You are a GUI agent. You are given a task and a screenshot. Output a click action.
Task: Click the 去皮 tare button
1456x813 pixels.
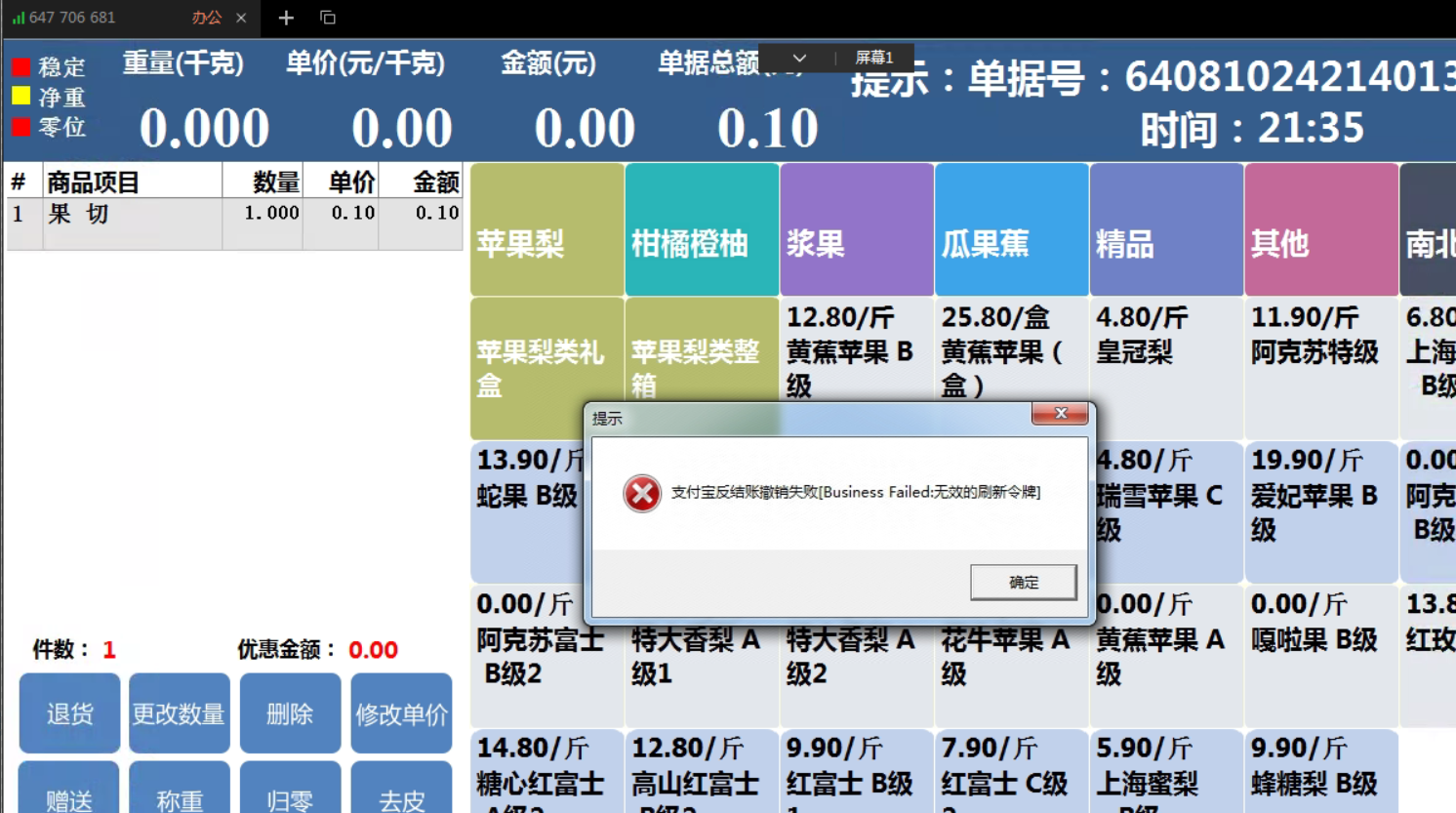tap(401, 789)
